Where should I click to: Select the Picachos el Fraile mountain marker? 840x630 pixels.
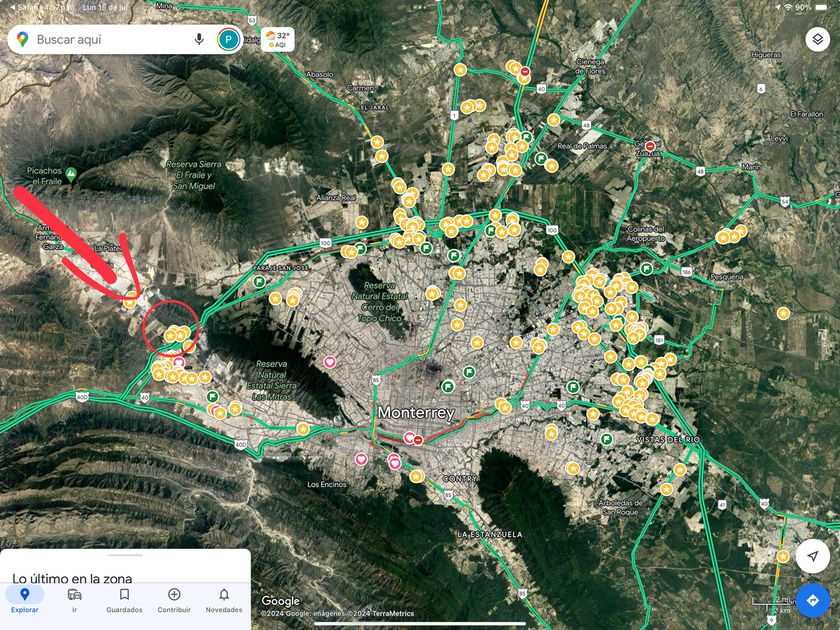click(x=71, y=174)
